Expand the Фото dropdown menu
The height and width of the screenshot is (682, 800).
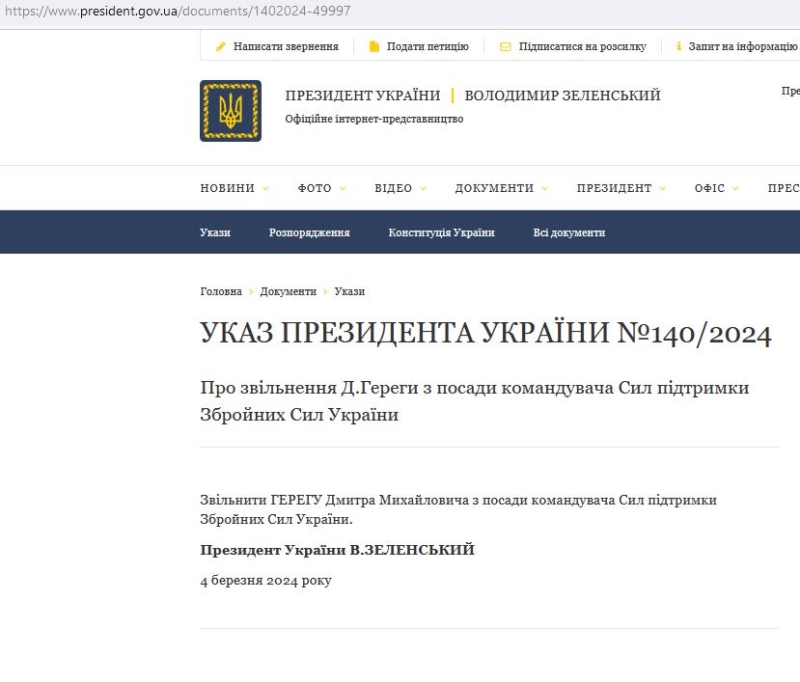(x=321, y=188)
